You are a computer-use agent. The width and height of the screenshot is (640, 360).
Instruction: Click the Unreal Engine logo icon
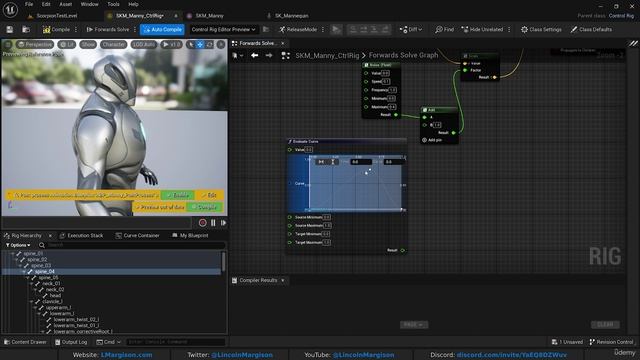(10, 10)
